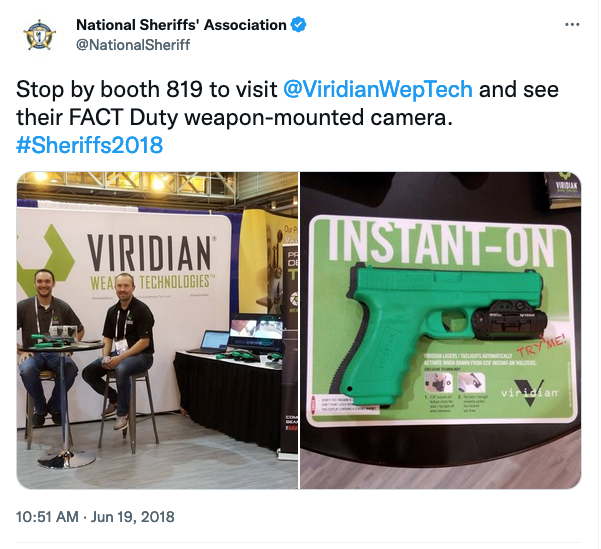Follow the @ViridianWepTech mention link
Image resolution: width=601 pixels, height=549 pixels.
378,89
